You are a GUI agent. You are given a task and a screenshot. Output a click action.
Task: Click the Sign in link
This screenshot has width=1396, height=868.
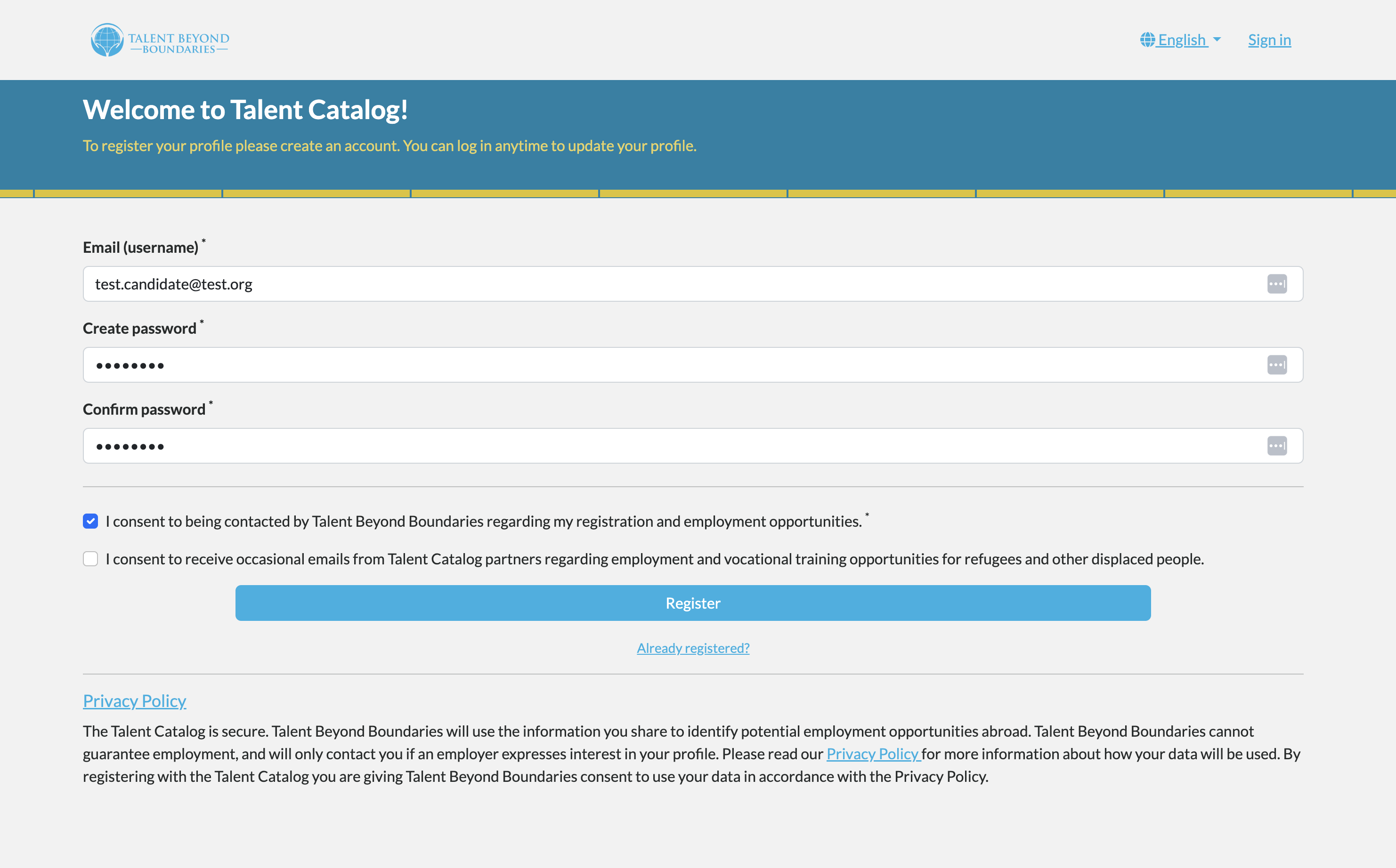[x=1269, y=39]
